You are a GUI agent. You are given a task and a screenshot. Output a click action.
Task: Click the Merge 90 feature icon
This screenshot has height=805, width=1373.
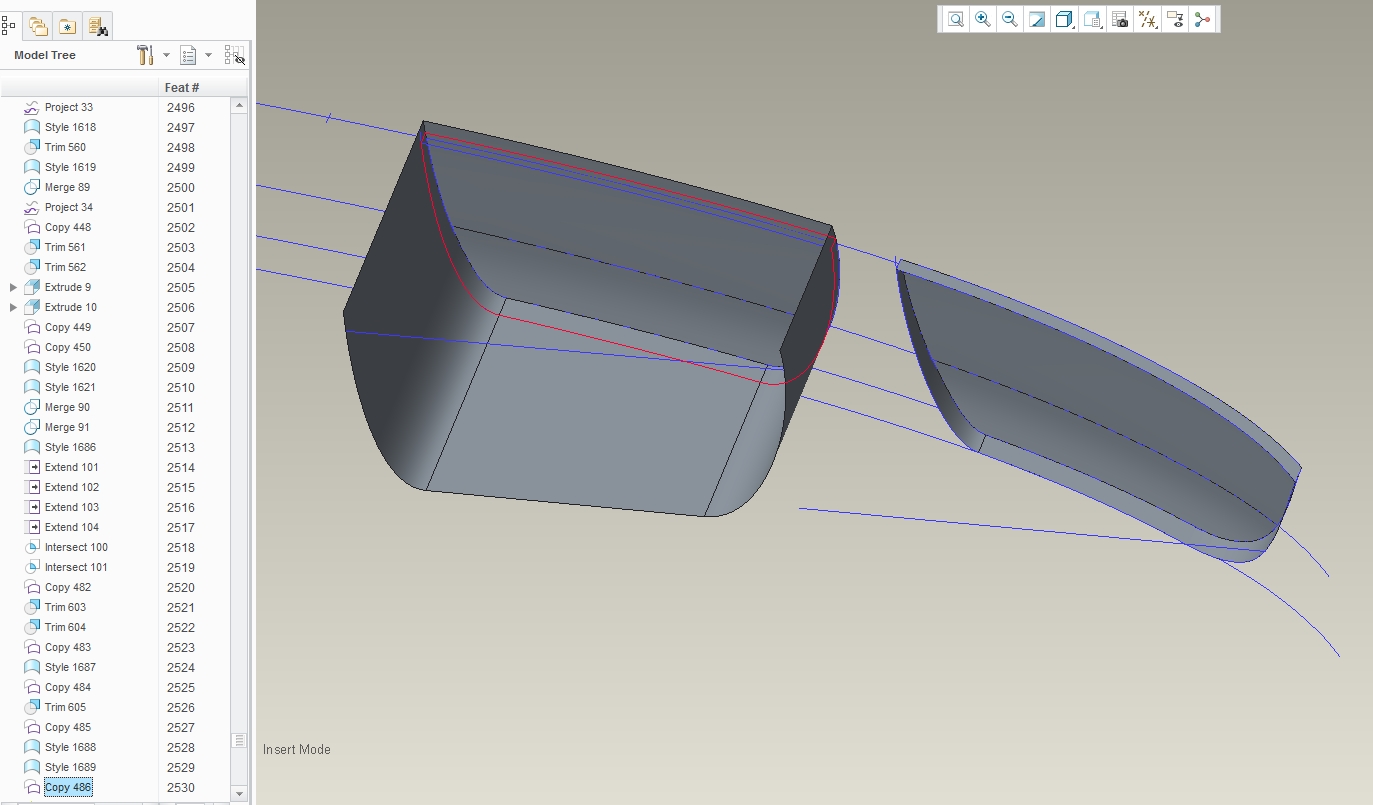click(x=32, y=407)
